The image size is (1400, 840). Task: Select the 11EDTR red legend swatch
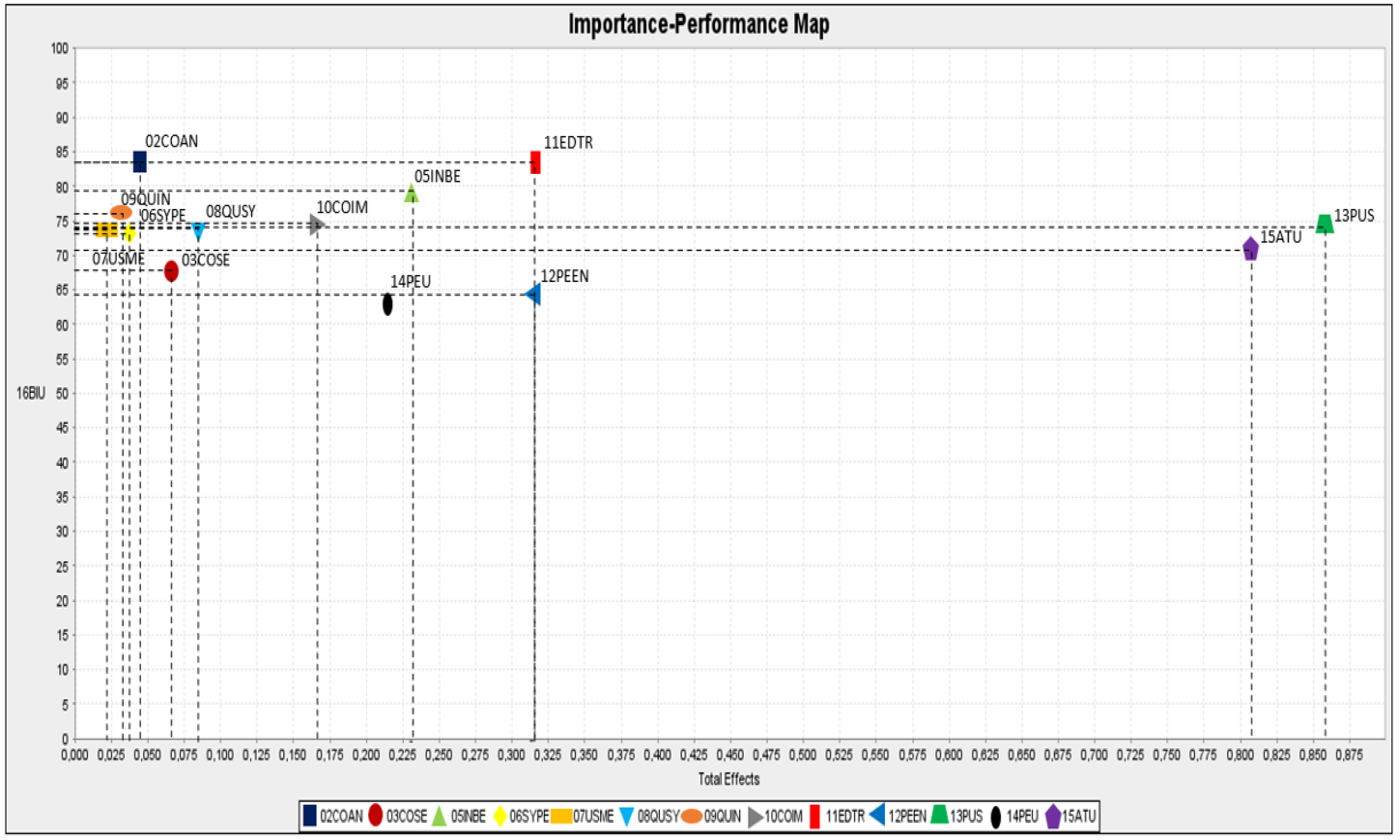coord(815,816)
